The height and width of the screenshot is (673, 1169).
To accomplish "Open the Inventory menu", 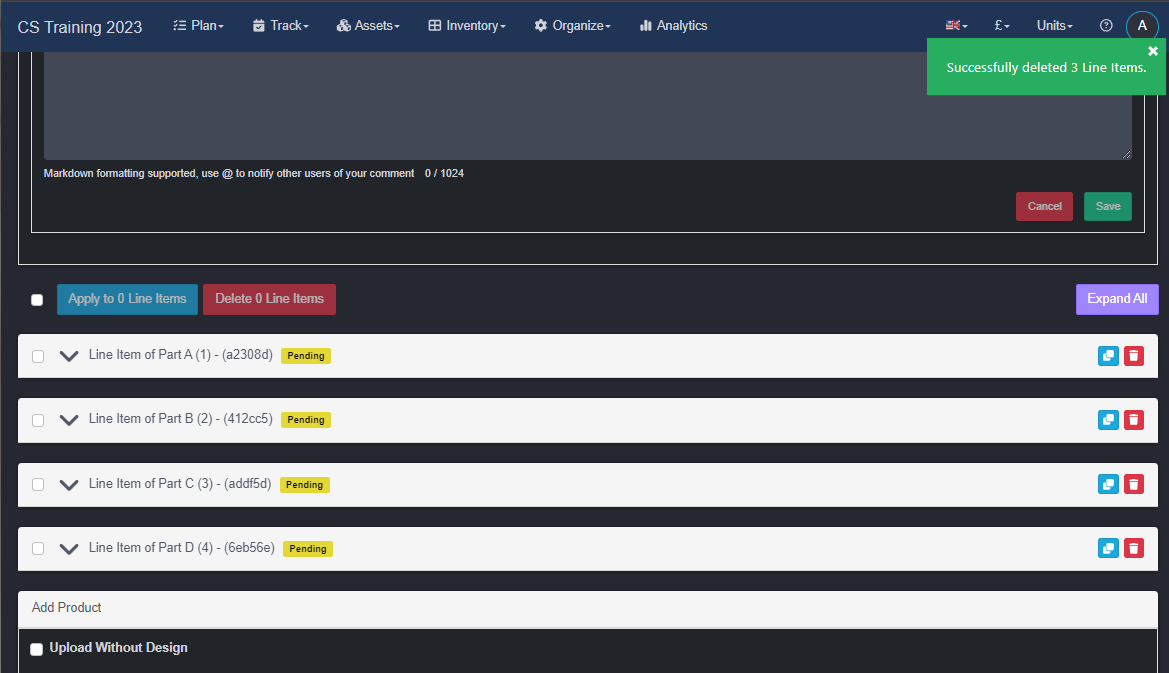I will [x=467, y=26].
